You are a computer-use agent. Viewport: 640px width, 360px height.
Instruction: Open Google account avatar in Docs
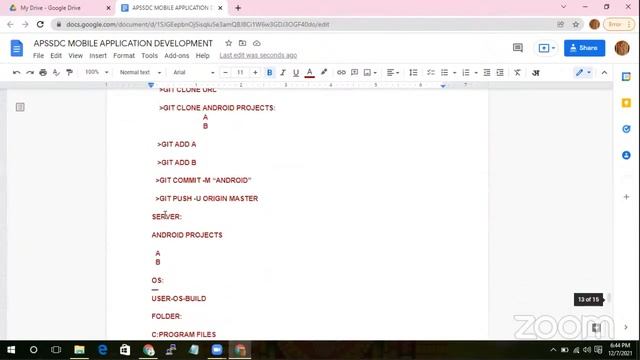(622, 48)
